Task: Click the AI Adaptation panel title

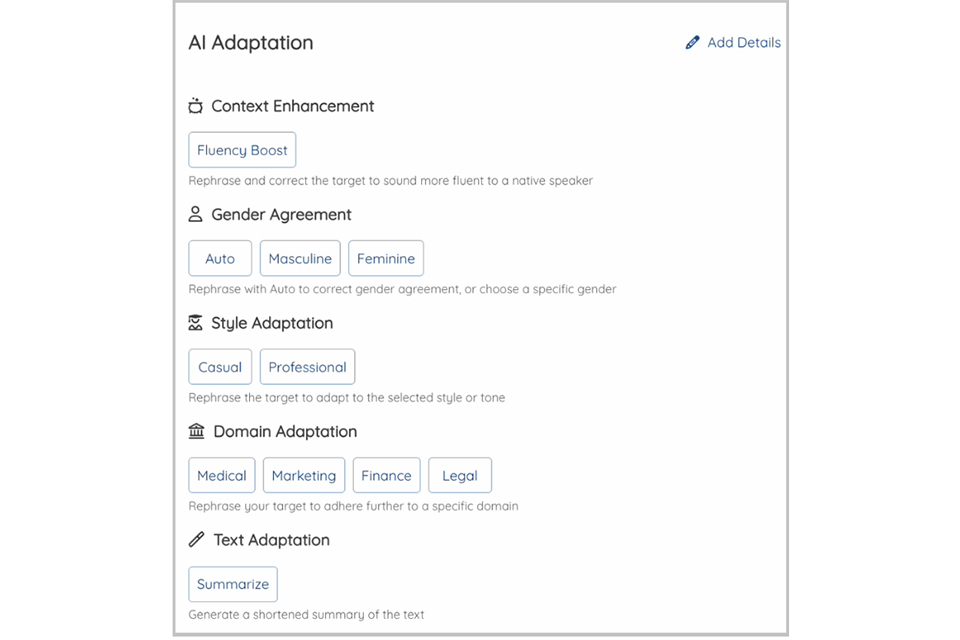Action: (251, 43)
